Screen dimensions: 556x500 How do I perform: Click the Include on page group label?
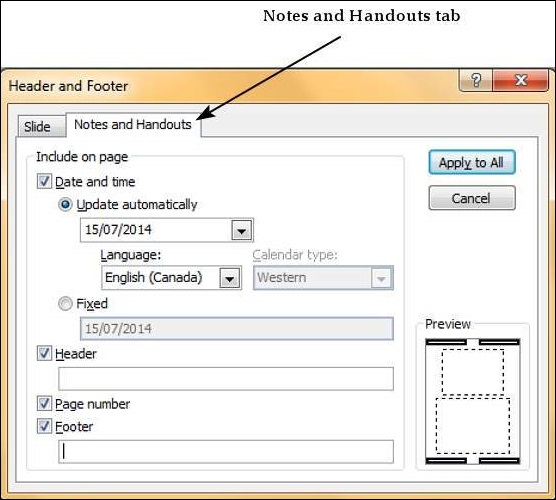[x=82, y=157]
